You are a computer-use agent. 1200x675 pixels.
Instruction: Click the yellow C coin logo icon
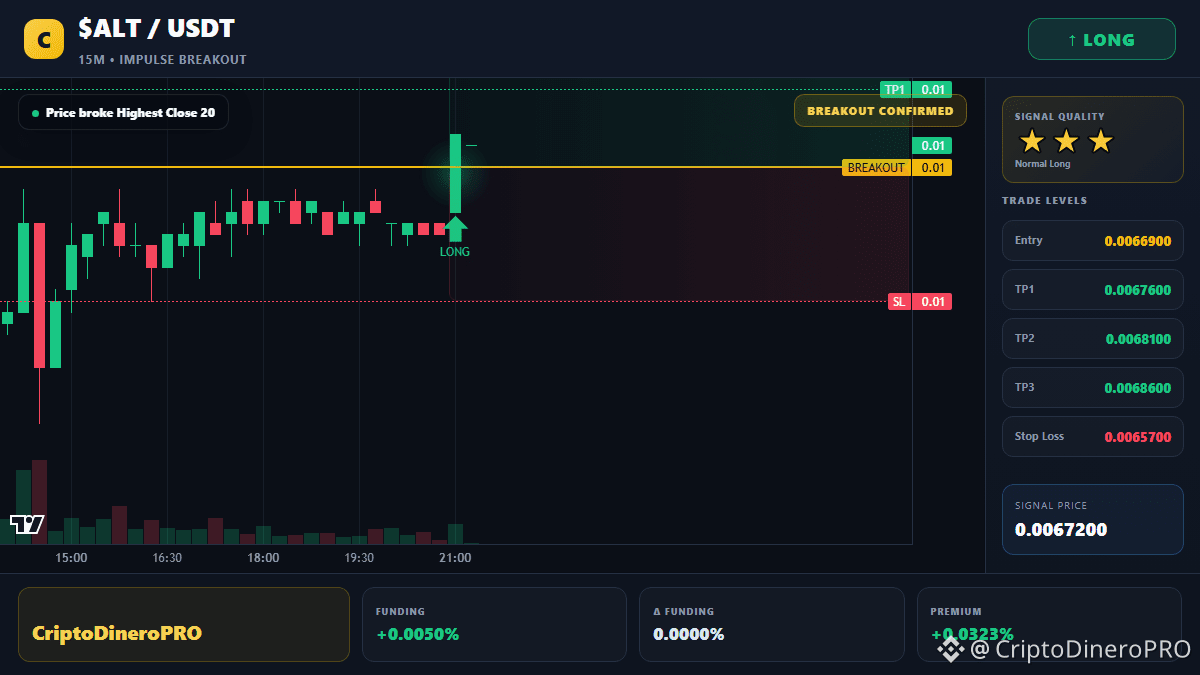tap(44, 40)
